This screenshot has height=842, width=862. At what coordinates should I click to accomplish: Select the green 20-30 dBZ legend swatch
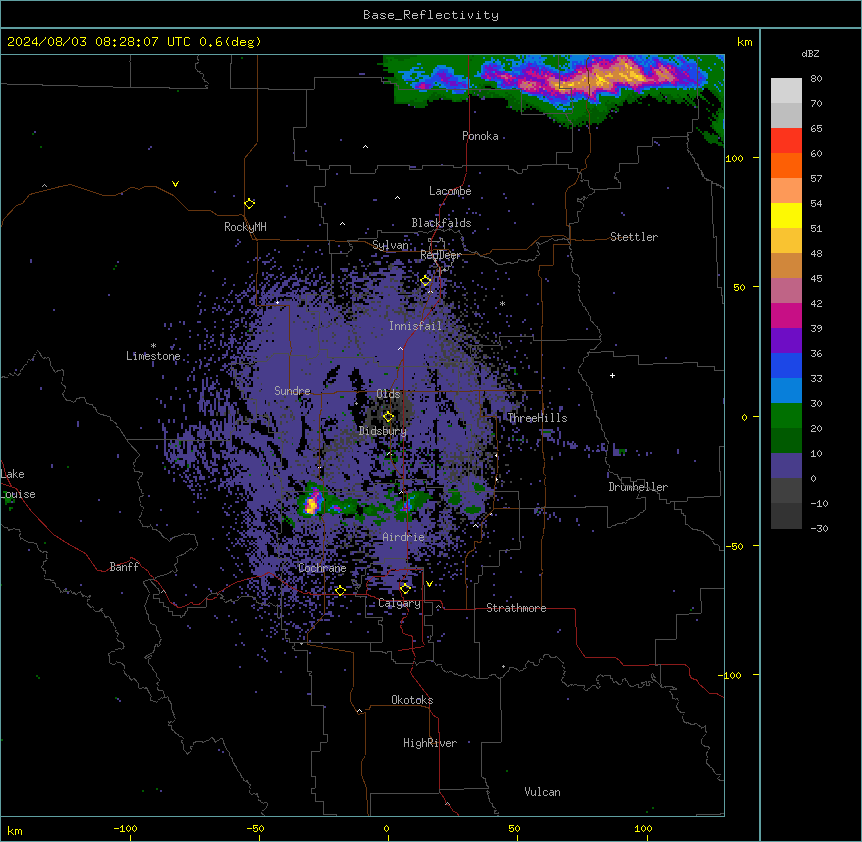(786, 416)
